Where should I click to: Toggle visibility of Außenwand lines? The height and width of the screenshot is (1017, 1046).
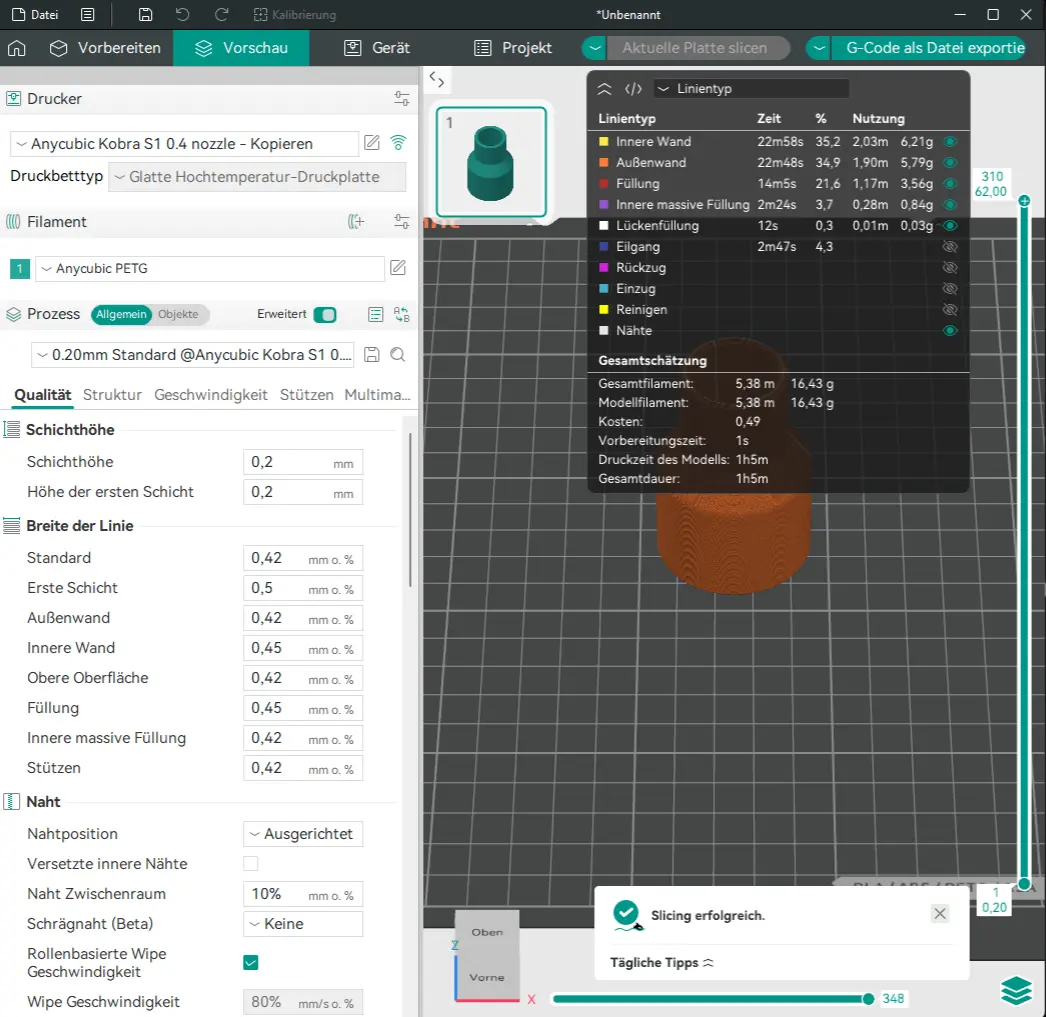point(950,163)
